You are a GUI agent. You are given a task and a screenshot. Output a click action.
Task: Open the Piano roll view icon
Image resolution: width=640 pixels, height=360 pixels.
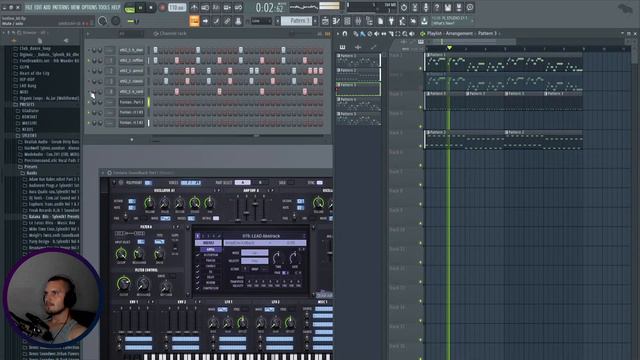(336, 21)
